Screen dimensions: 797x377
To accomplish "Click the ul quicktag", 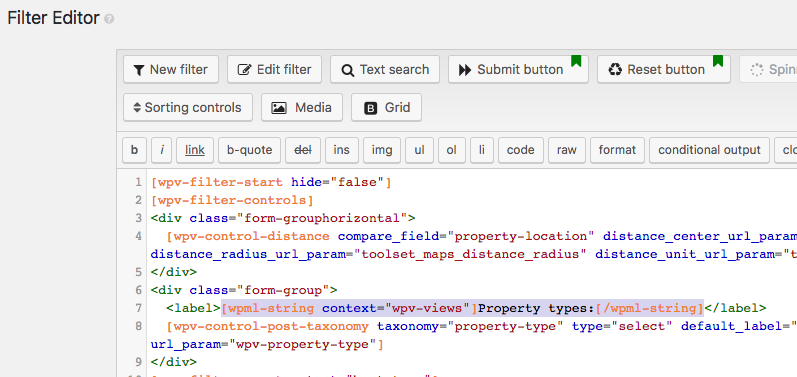I will [419, 150].
